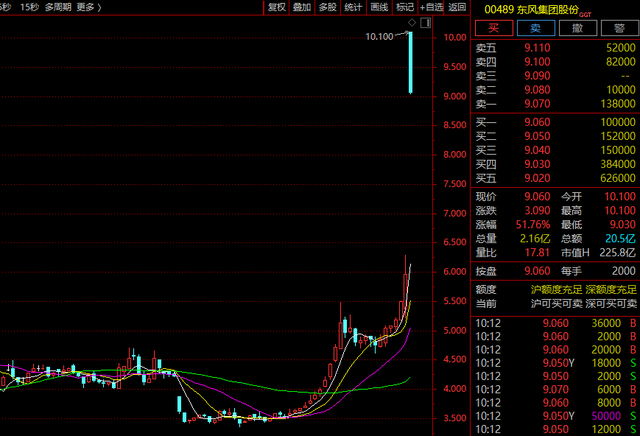The image size is (640, 436).
Task: Click the 10.00 price axis label
Action: point(455,38)
